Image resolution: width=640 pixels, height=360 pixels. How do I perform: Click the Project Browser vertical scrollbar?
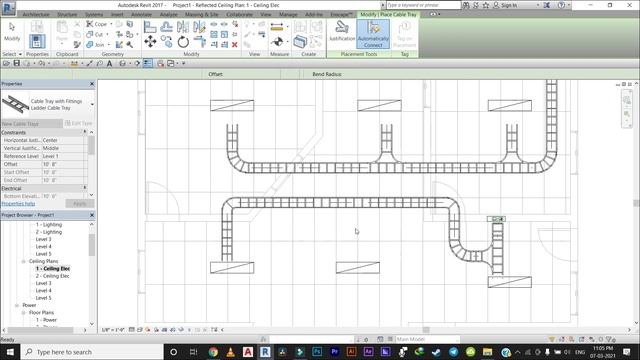[x=92, y=245]
